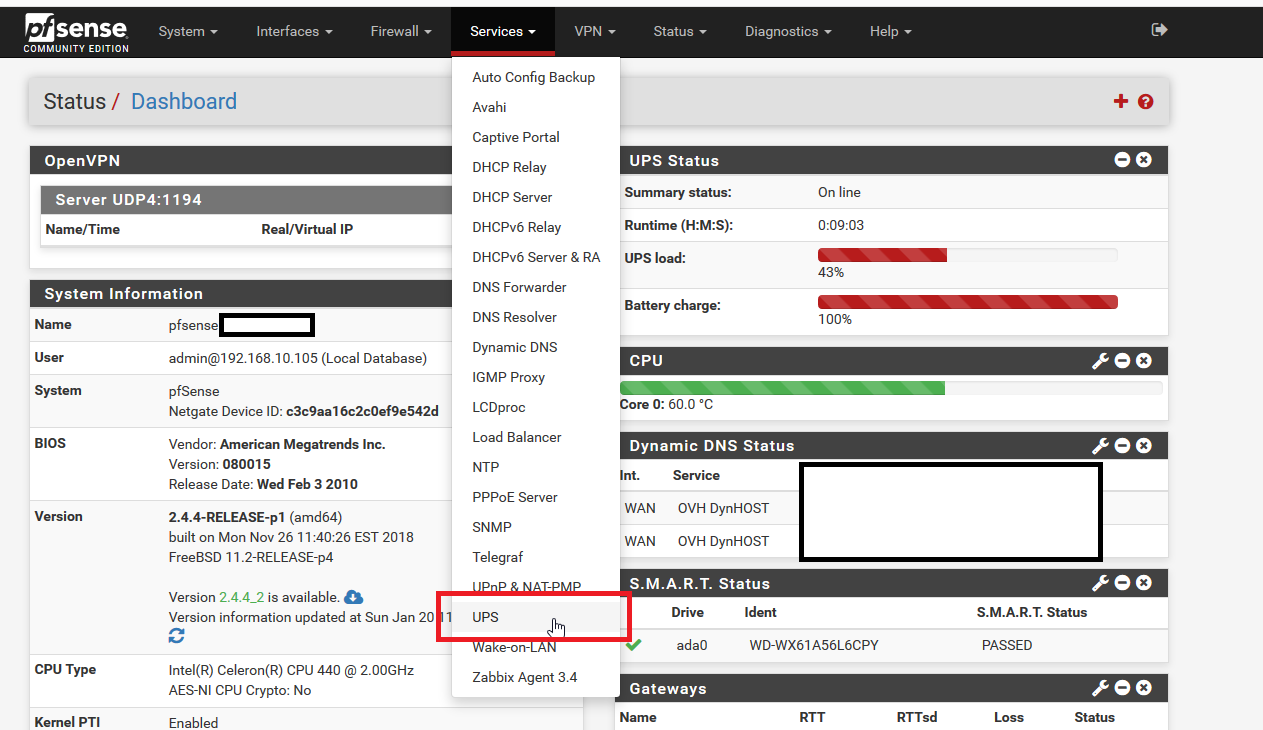Select UPnP & NAT-PMP entry

[536, 587]
